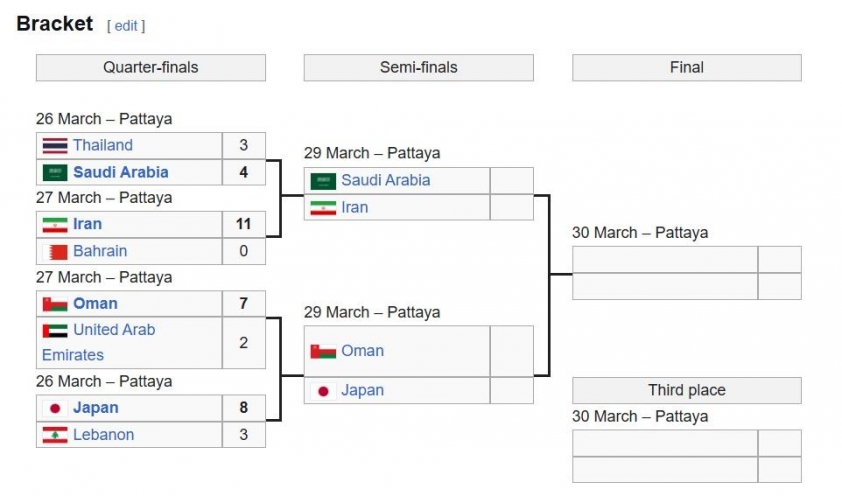The width and height of the screenshot is (842, 496).
Task: Click the United Arab Emirates flag icon
Action: pos(55,330)
